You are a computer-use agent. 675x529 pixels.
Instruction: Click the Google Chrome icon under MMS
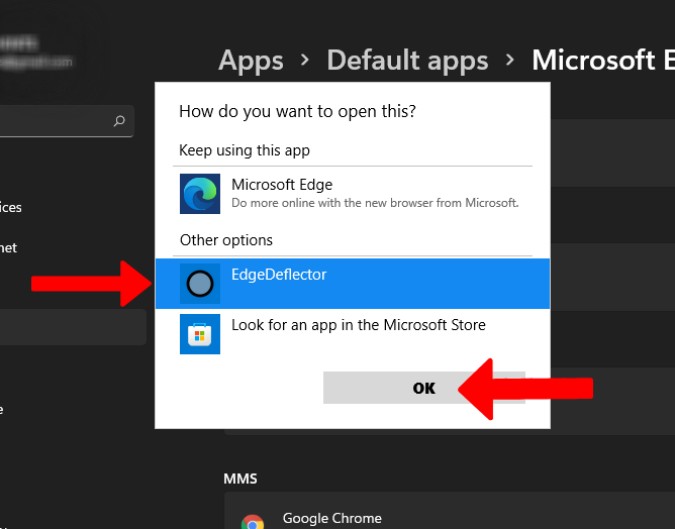[x=253, y=521]
